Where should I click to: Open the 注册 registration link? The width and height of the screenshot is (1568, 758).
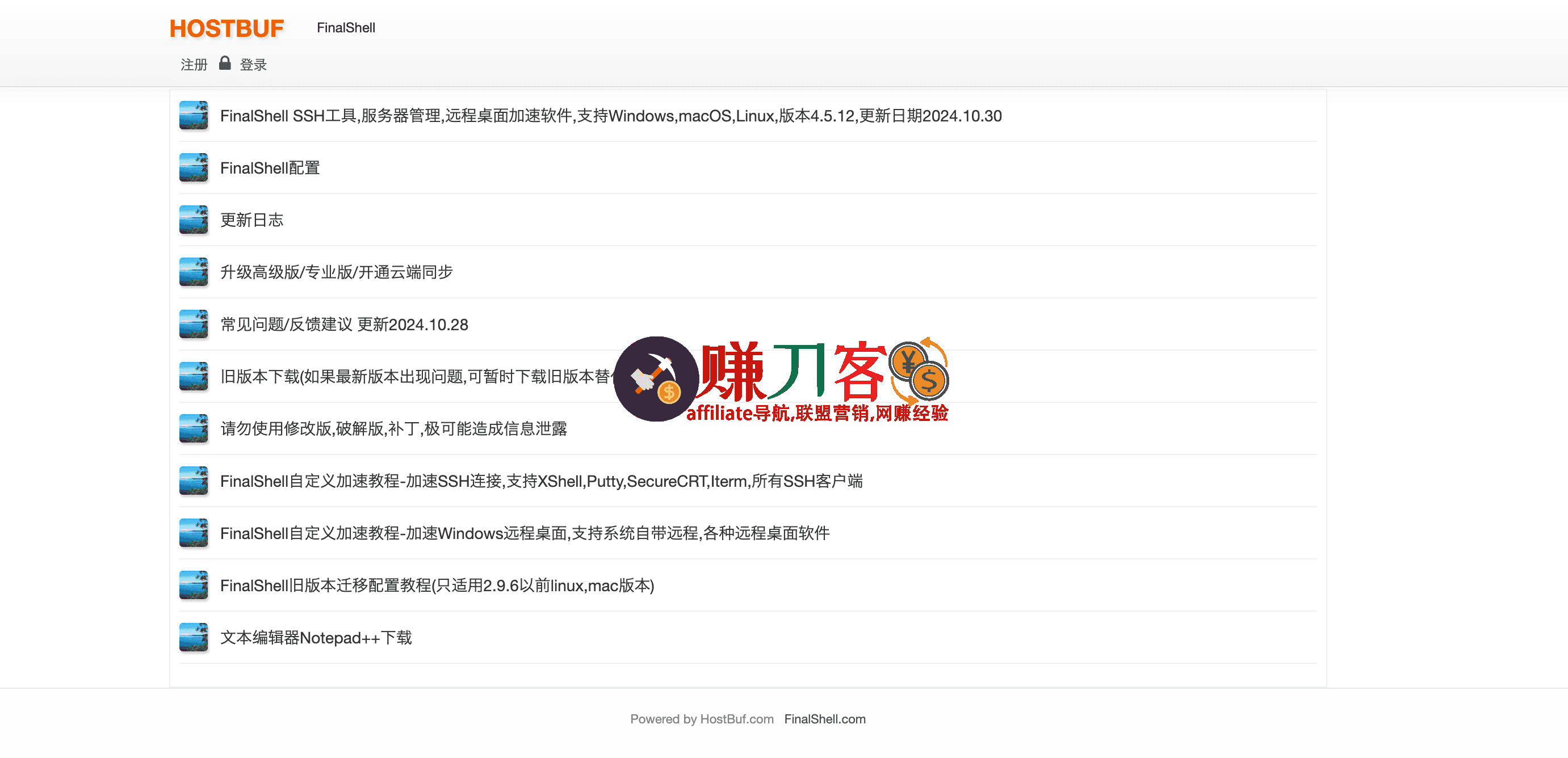pos(194,65)
